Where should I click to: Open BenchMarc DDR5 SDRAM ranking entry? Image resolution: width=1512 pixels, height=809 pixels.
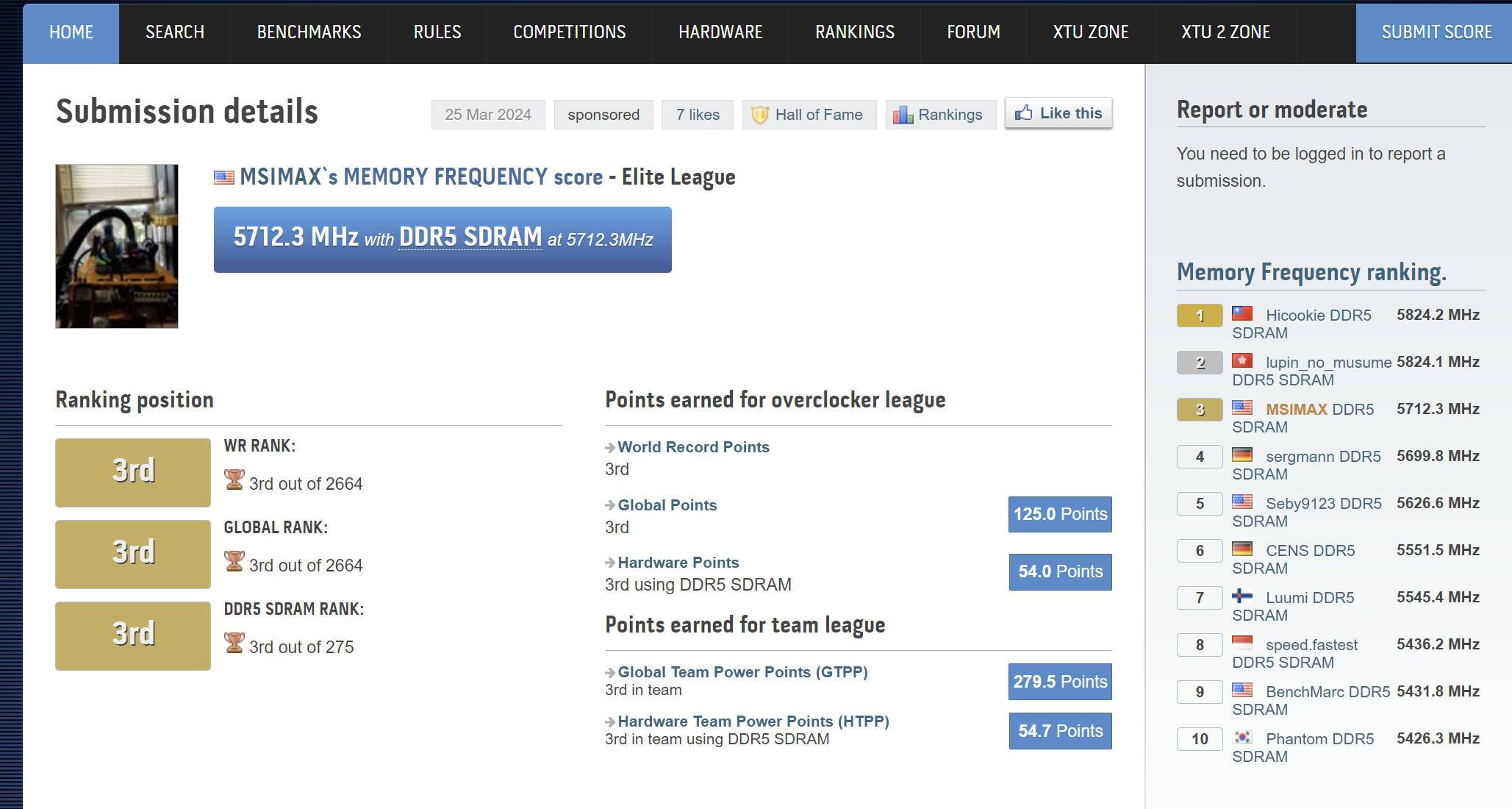[1311, 701]
